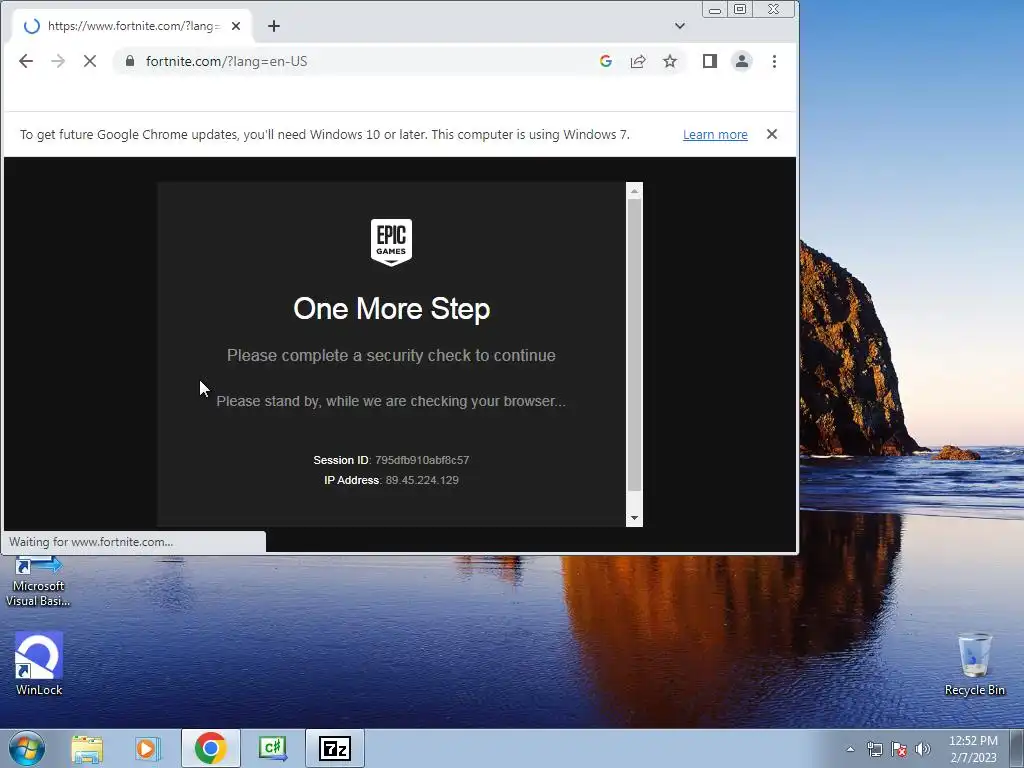Screen dimensions: 1024x768
Task: Open File Explorer from the taskbar
Action: (x=87, y=748)
